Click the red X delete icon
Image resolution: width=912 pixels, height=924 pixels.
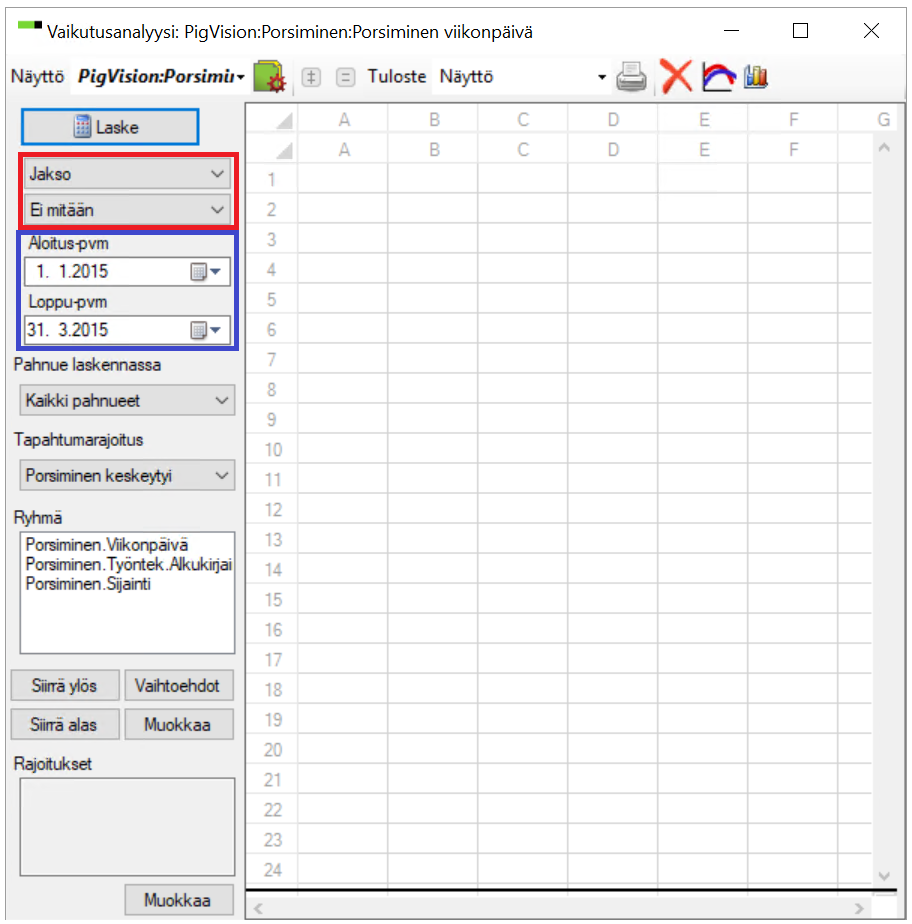(676, 77)
